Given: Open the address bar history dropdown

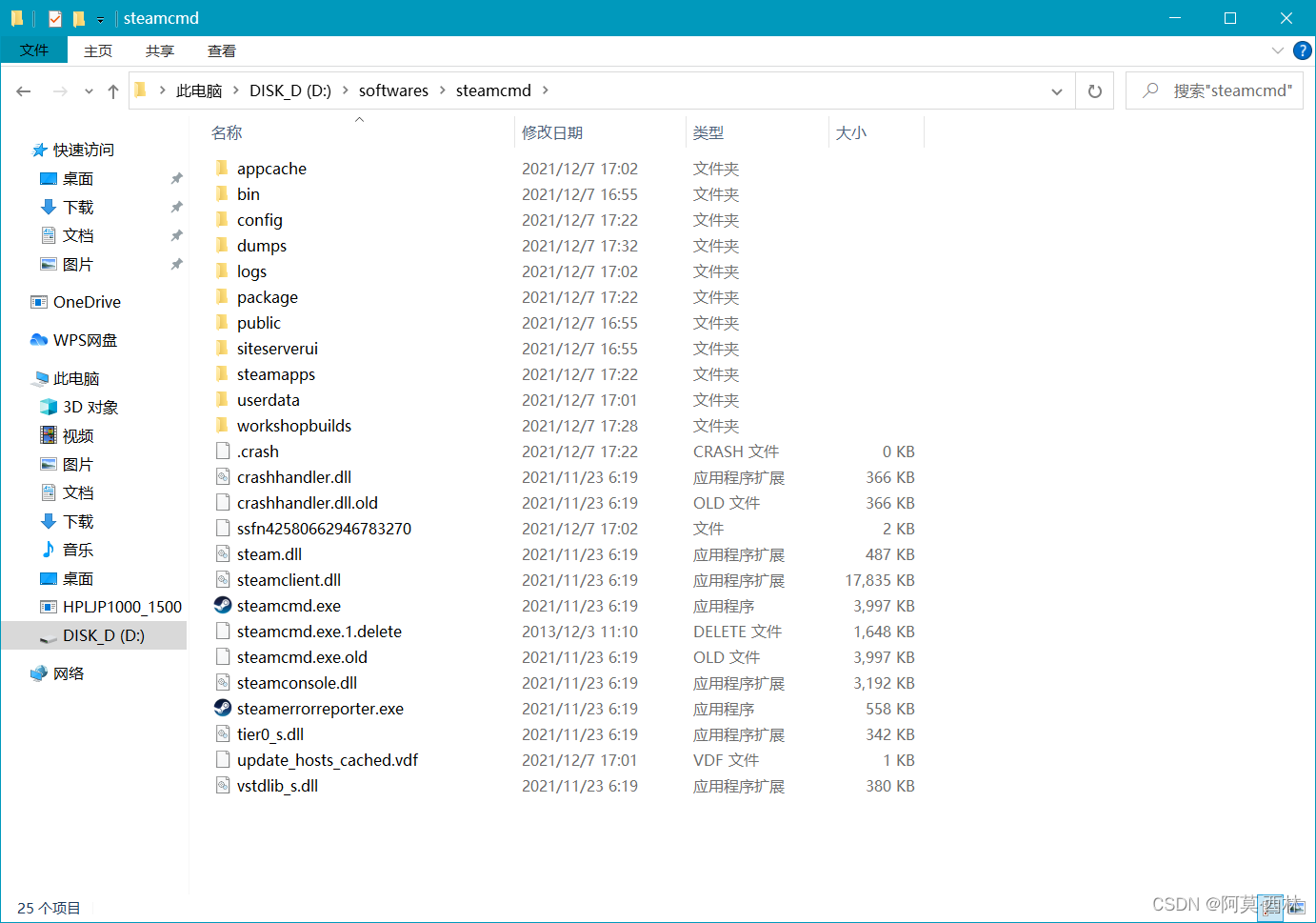Looking at the screenshot, I should [1057, 91].
